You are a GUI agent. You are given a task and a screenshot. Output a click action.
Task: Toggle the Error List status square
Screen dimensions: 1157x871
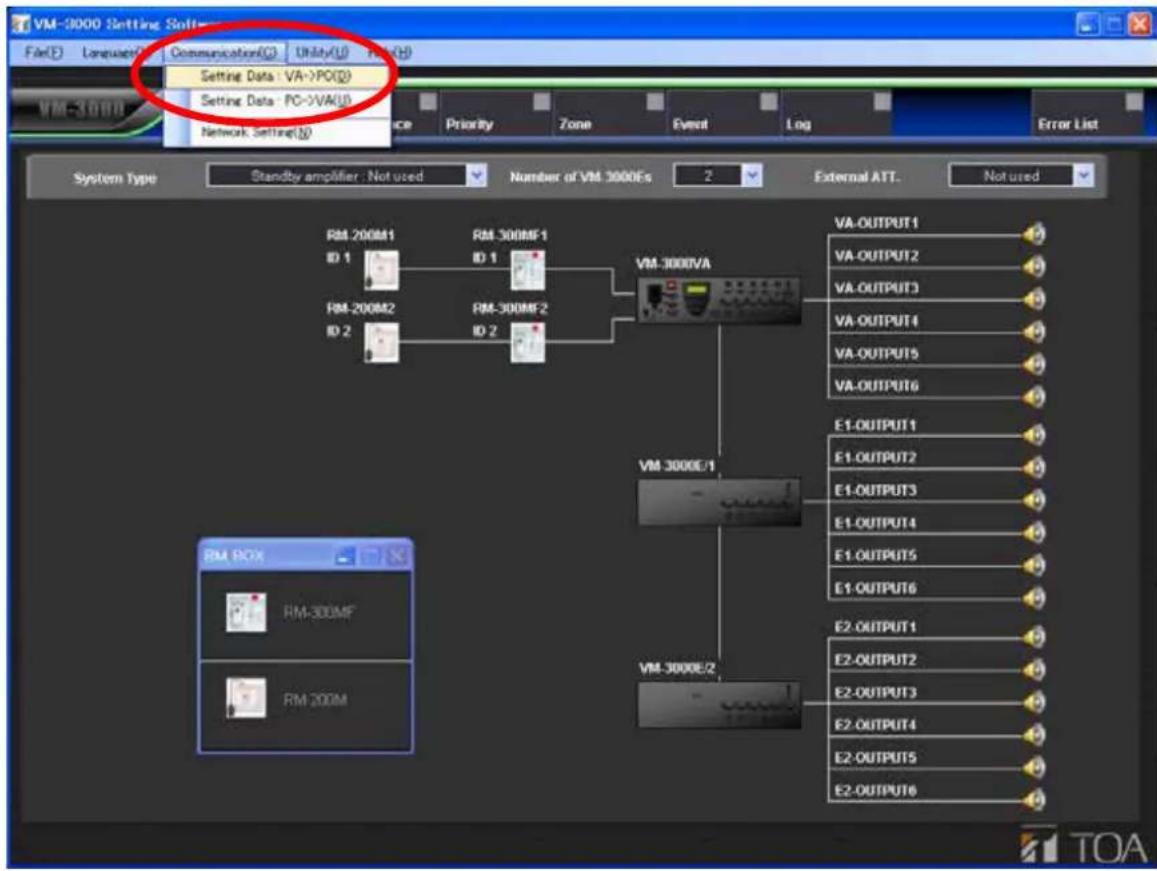(x=1134, y=101)
